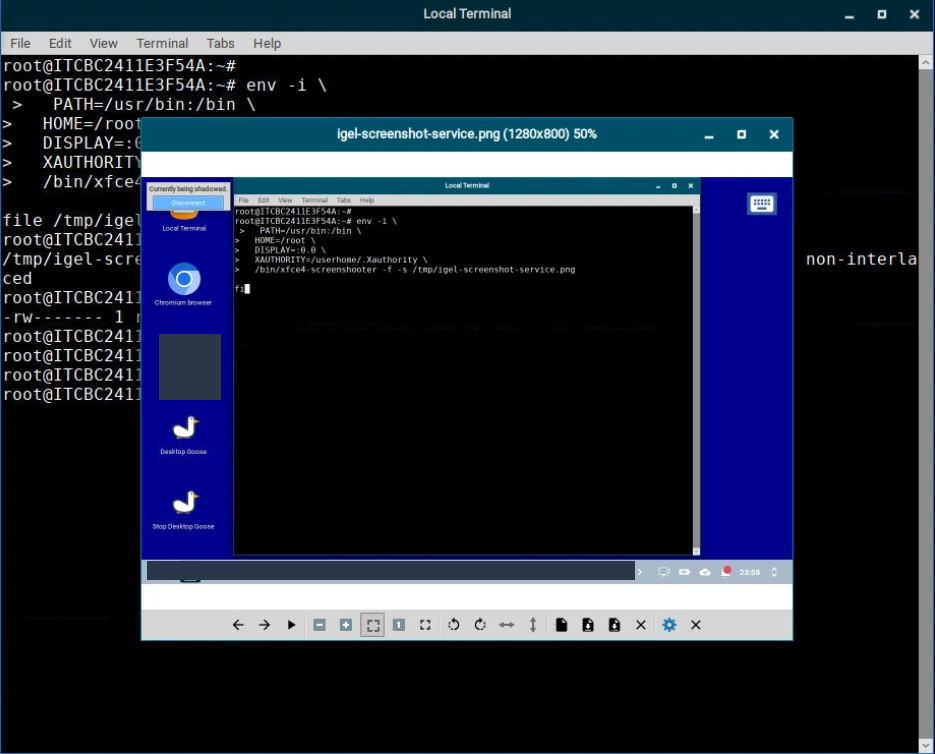Screen dimensions: 935x754
Task: Open the Tabs menu in Local Terminal
Action: (220, 43)
